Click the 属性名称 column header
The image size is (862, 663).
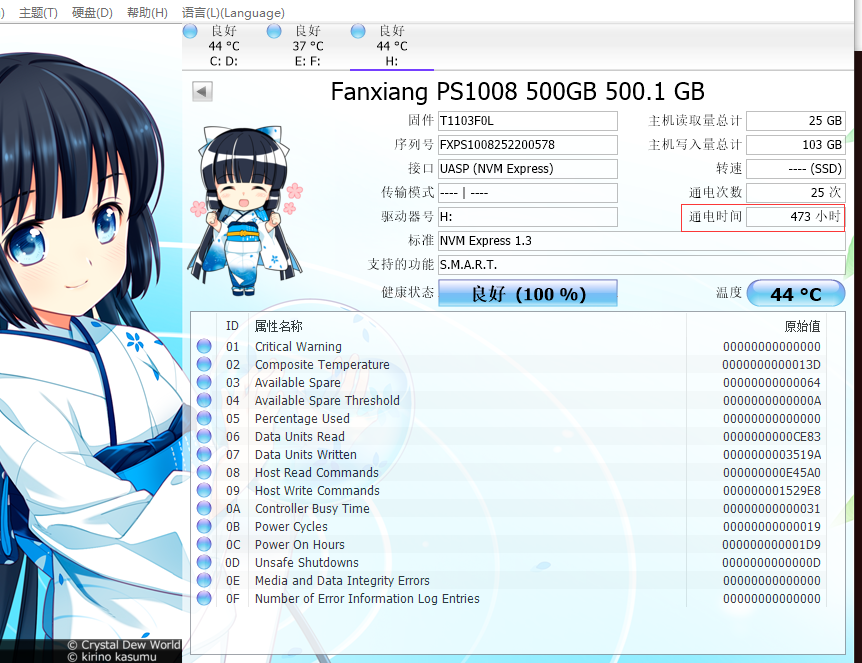(x=279, y=326)
